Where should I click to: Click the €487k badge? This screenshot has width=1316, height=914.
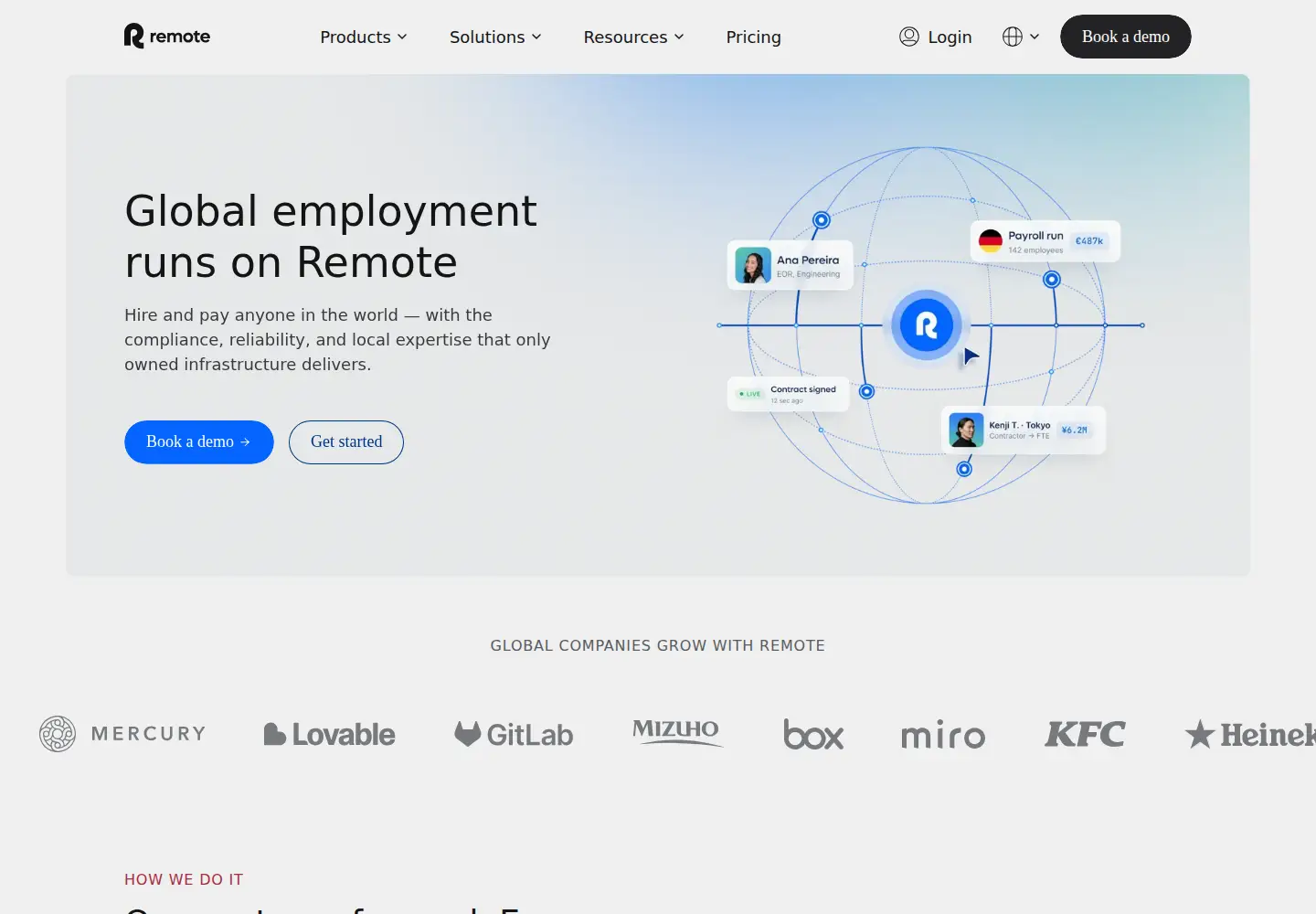pos(1088,241)
